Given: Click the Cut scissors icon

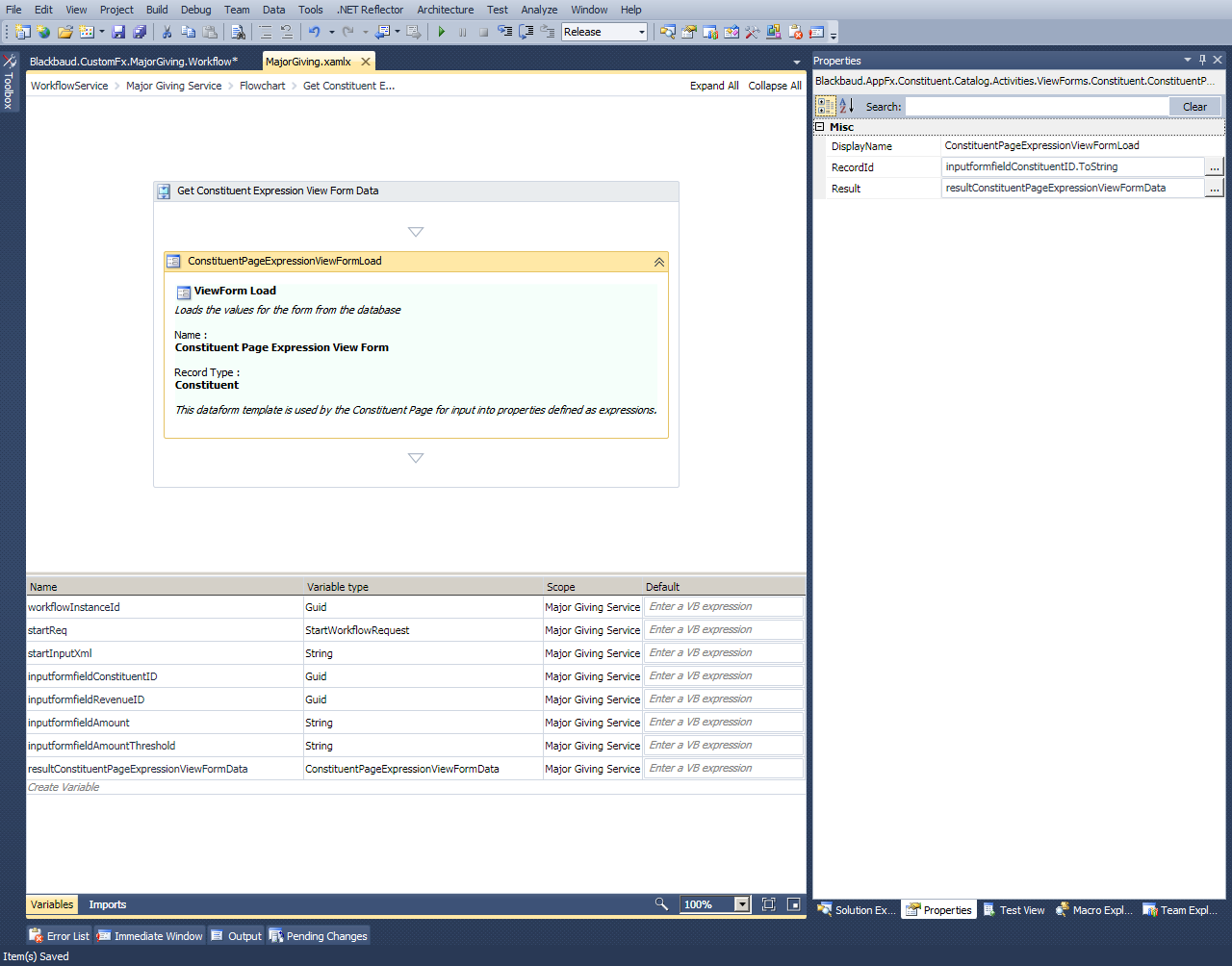Looking at the screenshot, I should (167, 32).
